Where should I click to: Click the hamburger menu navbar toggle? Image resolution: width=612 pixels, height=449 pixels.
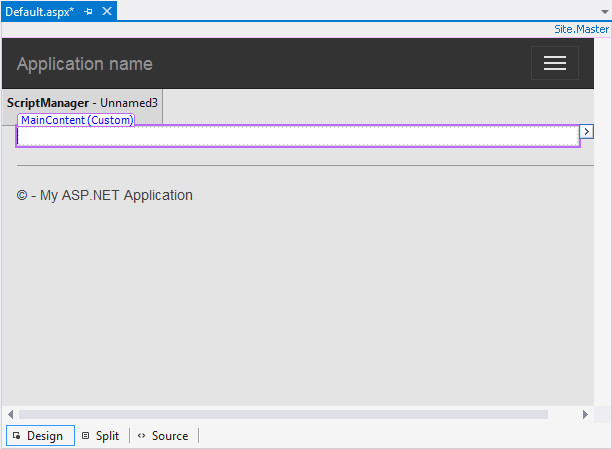click(554, 63)
